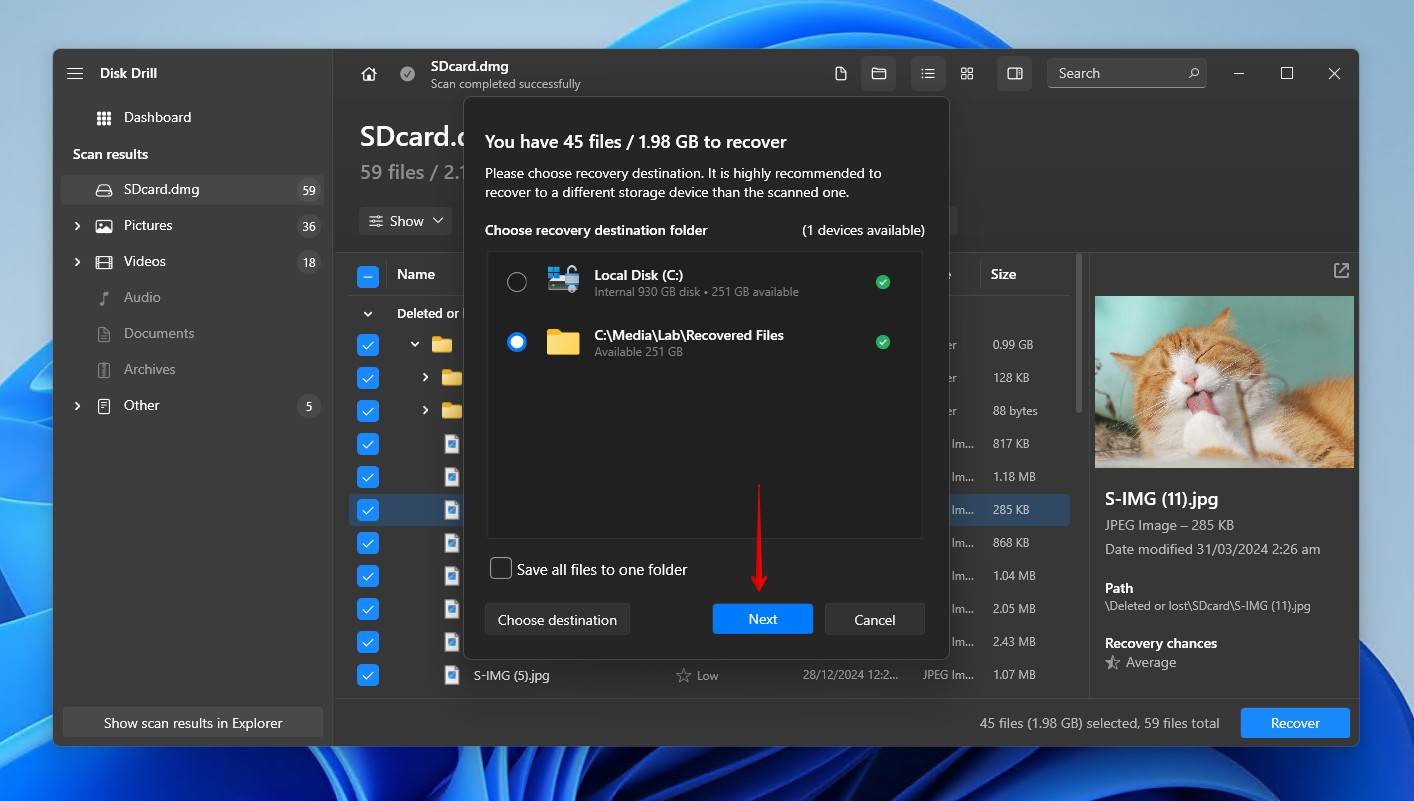The image size is (1414, 801).
Task: Toggle the preview panel icon
Action: 1014,74
